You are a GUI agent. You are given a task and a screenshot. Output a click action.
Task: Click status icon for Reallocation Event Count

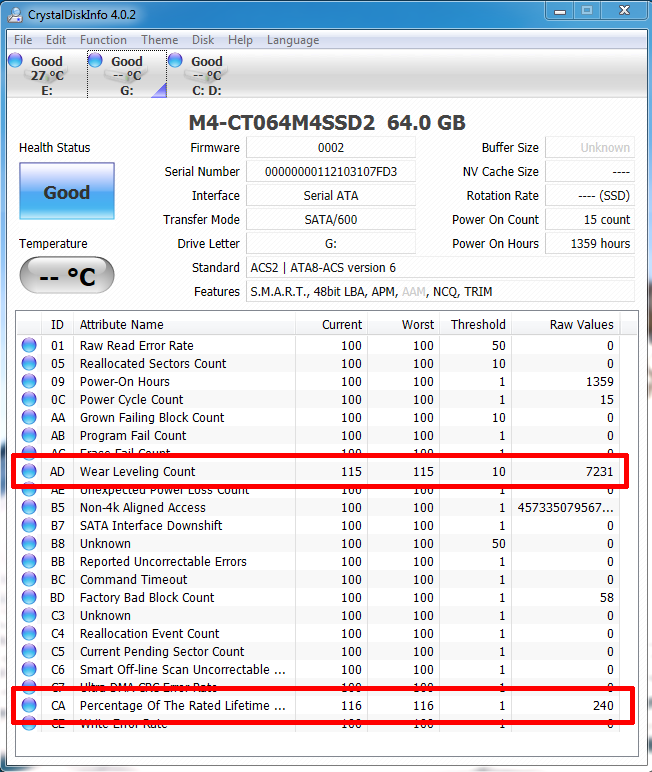point(29,633)
